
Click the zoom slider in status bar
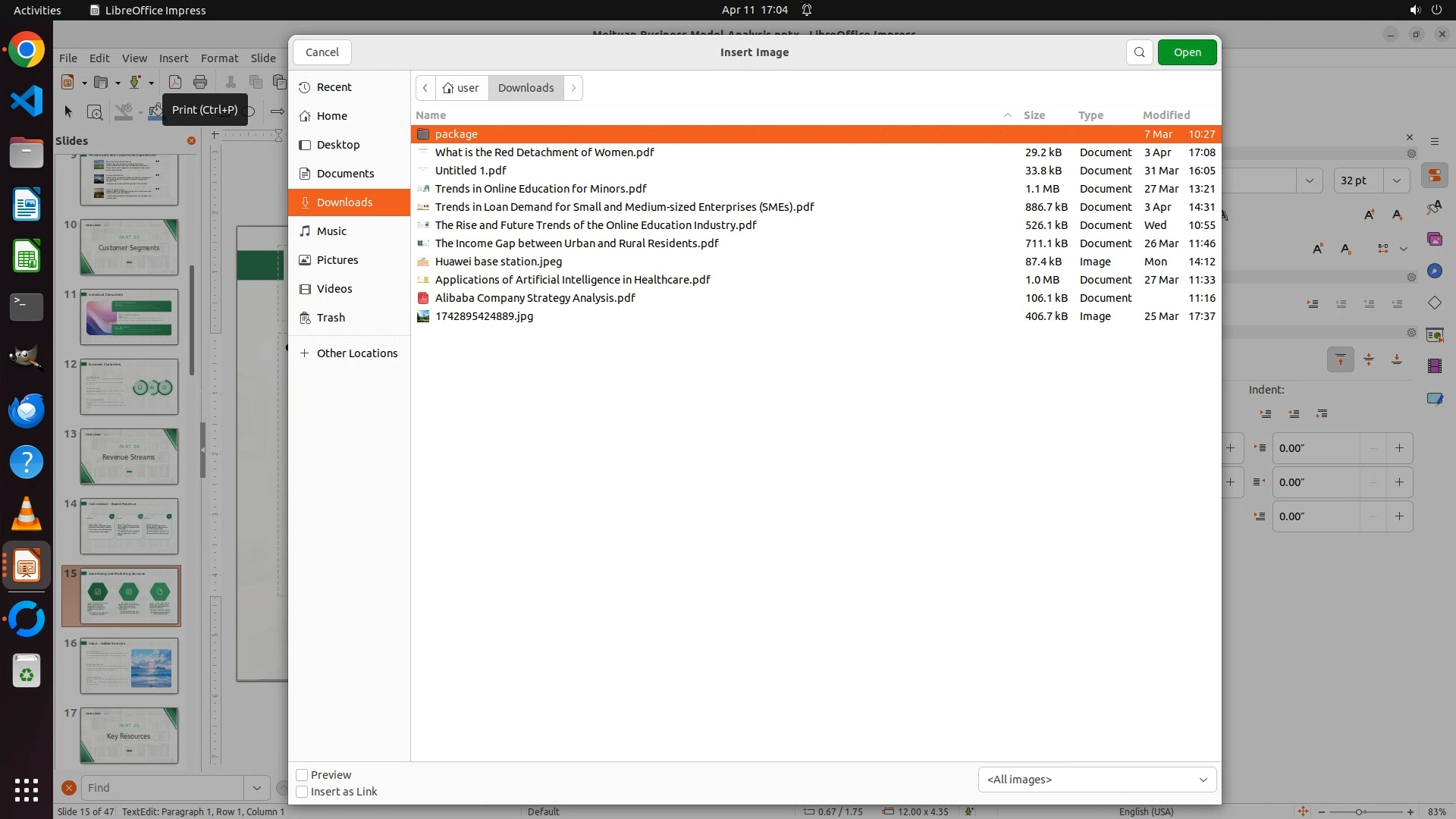coord(1359,812)
